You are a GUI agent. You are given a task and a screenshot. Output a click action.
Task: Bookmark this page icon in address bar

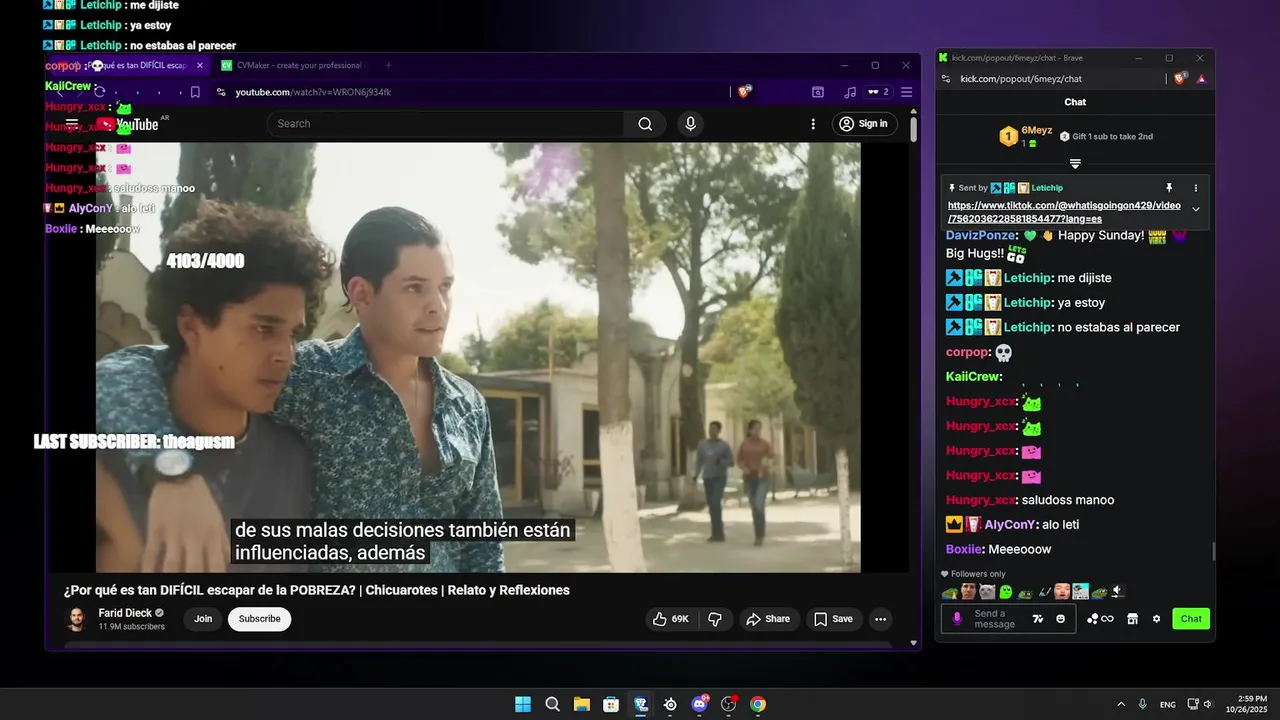coord(195,92)
